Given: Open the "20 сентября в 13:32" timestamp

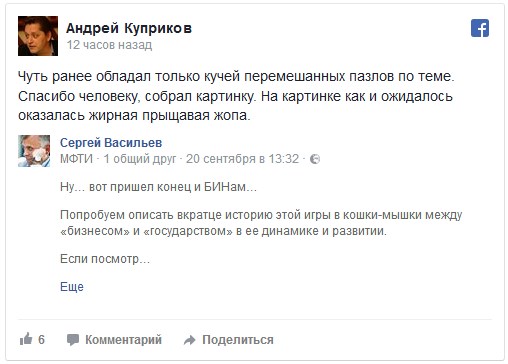Looking at the screenshot, I should tap(242, 159).
